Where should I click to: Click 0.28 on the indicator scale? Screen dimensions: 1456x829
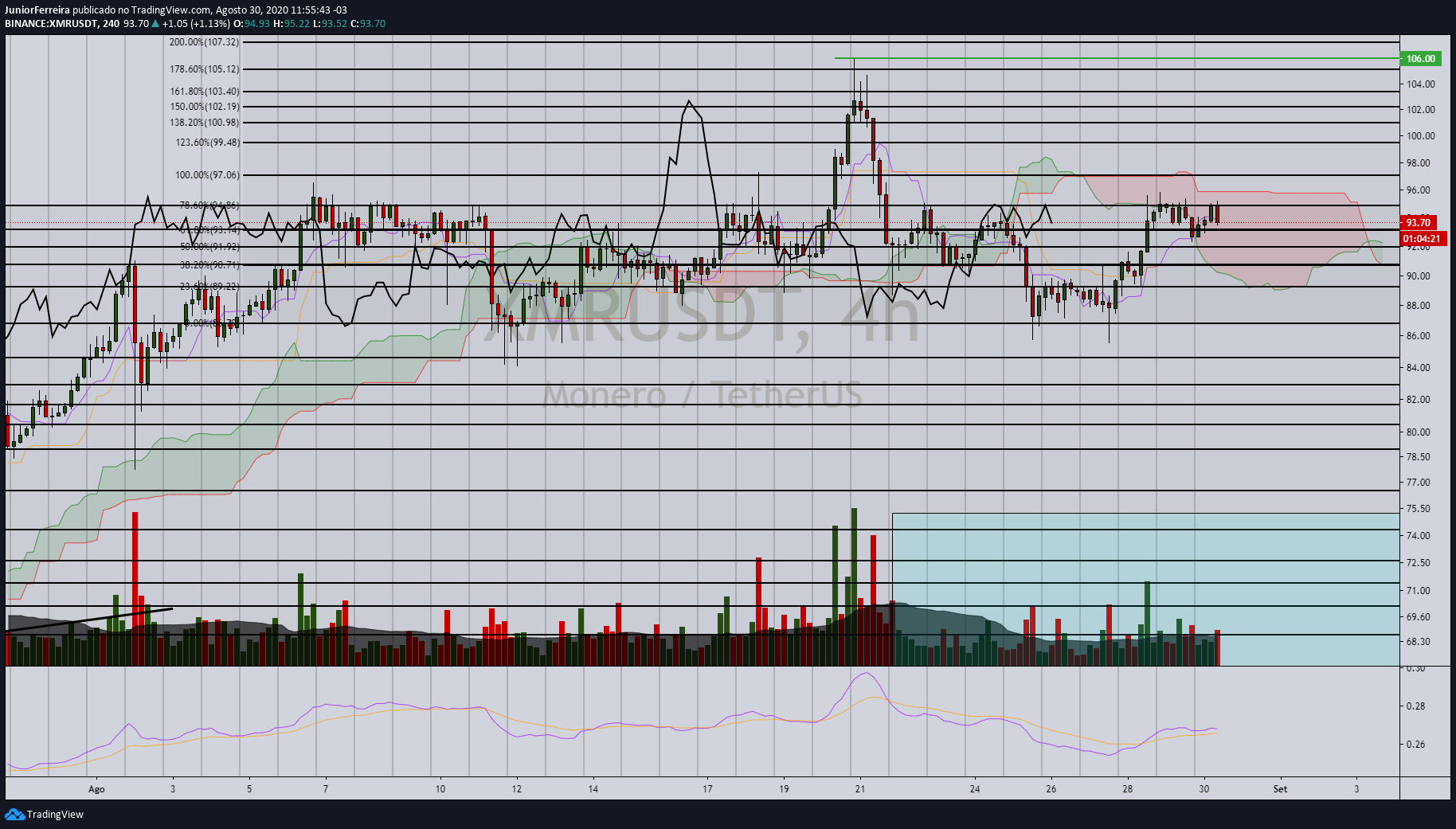pos(1415,706)
